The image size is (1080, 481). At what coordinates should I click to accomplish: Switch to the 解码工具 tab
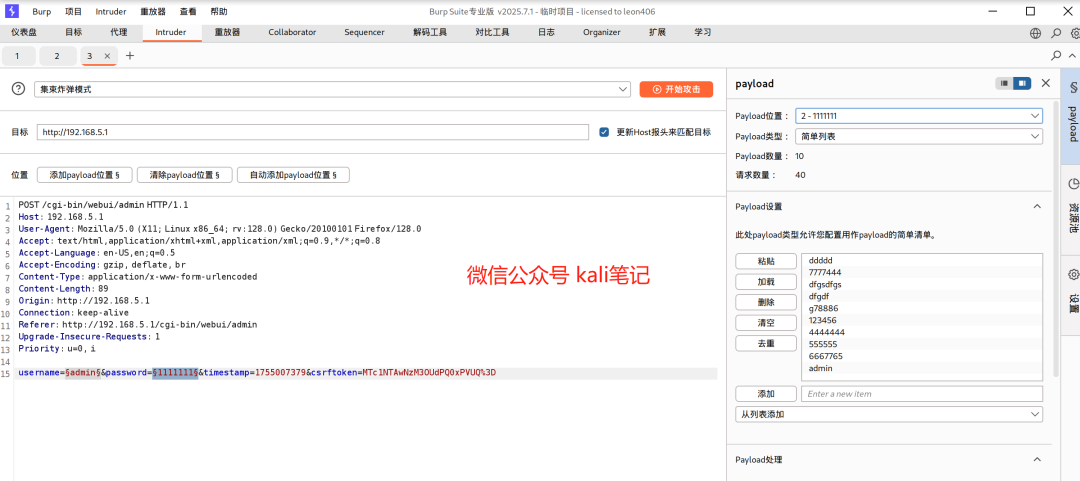(430, 32)
